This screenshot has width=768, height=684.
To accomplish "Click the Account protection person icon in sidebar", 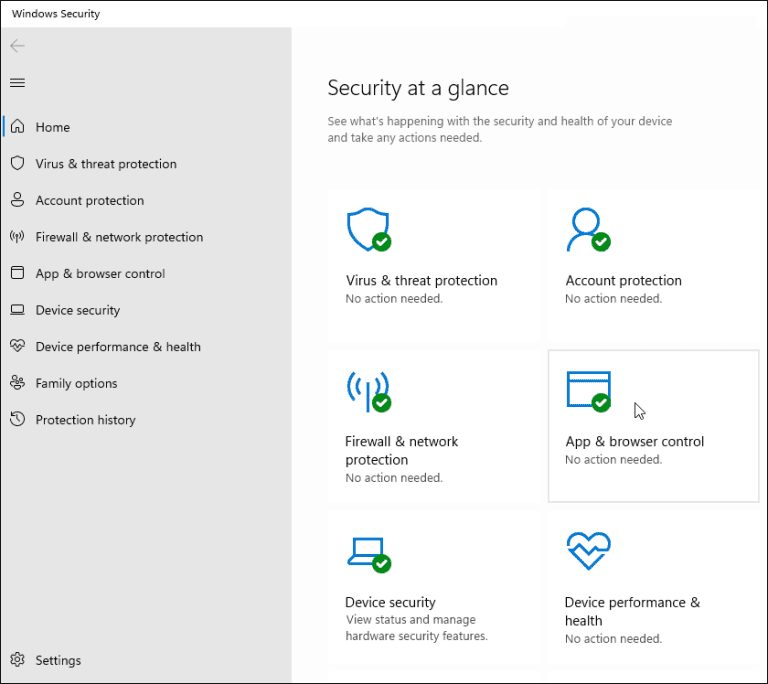I will pos(17,200).
